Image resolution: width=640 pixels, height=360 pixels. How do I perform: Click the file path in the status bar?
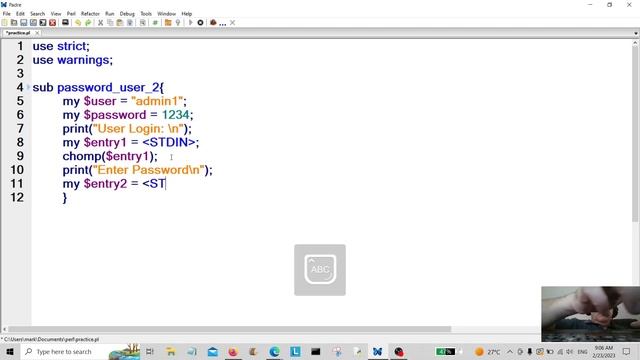51,339
